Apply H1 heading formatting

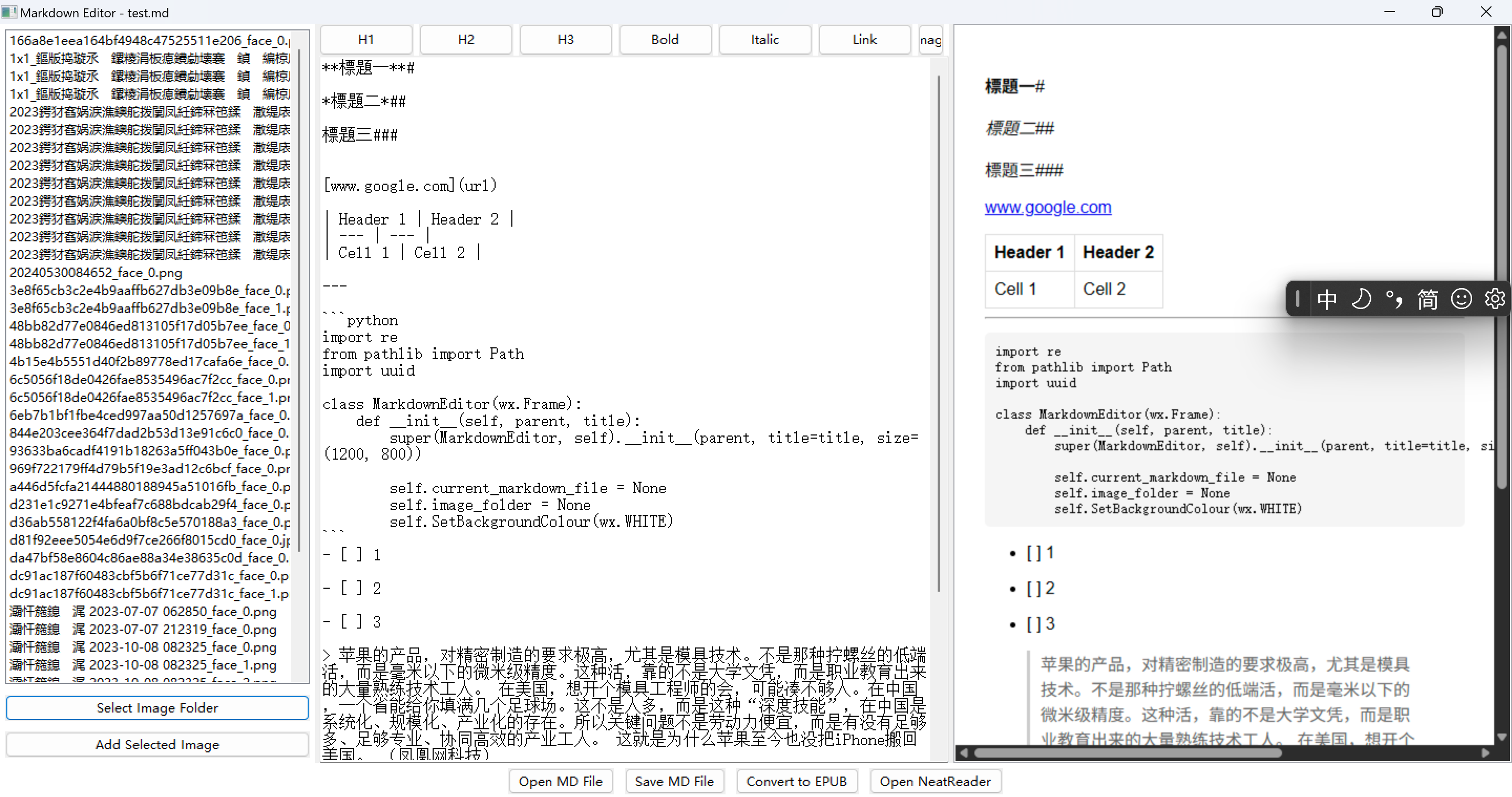(x=366, y=39)
